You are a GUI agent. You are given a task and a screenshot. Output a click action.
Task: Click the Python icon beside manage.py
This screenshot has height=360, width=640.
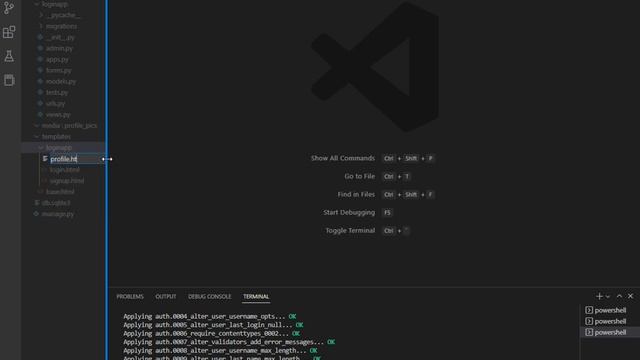pyautogui.click(x=36, y=214)
